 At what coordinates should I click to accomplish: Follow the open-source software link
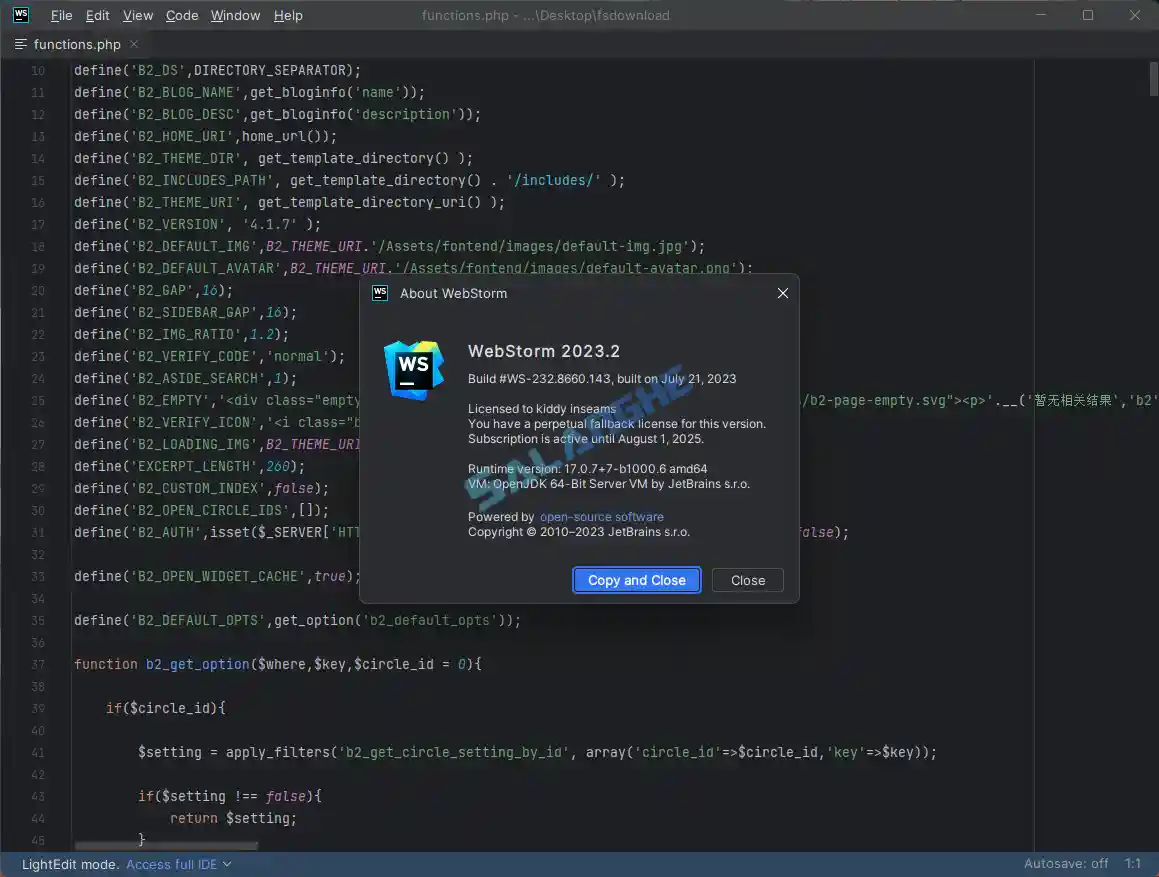[x=601, y=517]
